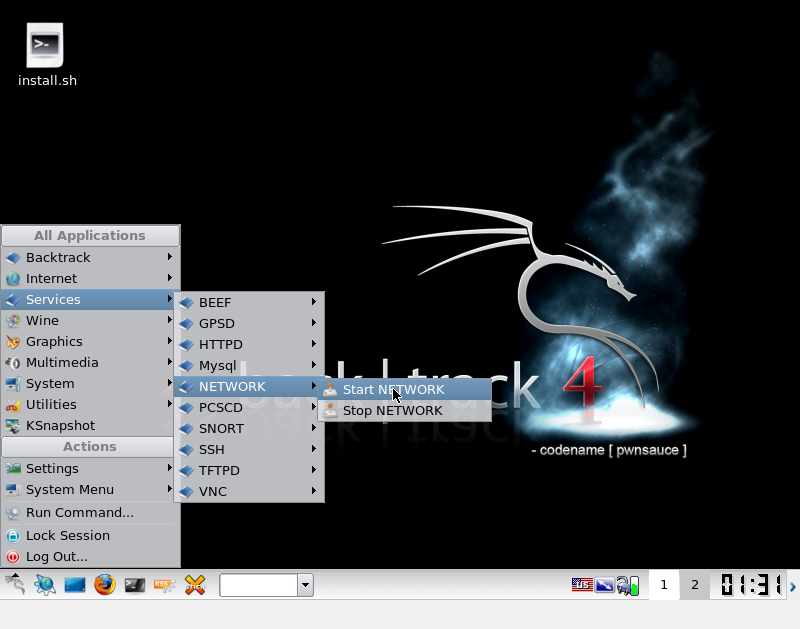Choose Stop NETWORK
Viewport: 800px width, 629px height.
point(405,410)
